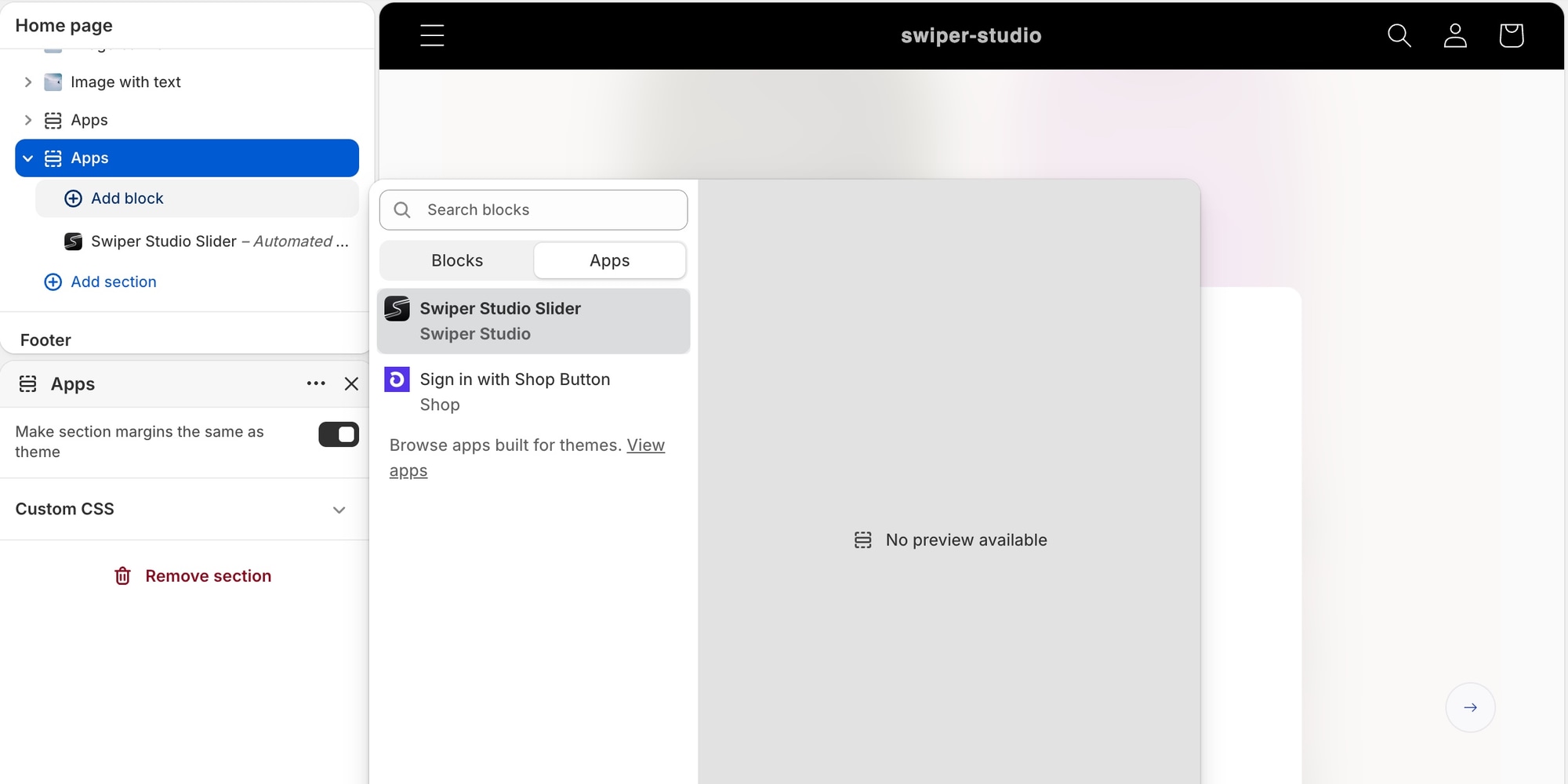Switch to the Apps tab
This screenshot has height=784, width=1568.
610,260
